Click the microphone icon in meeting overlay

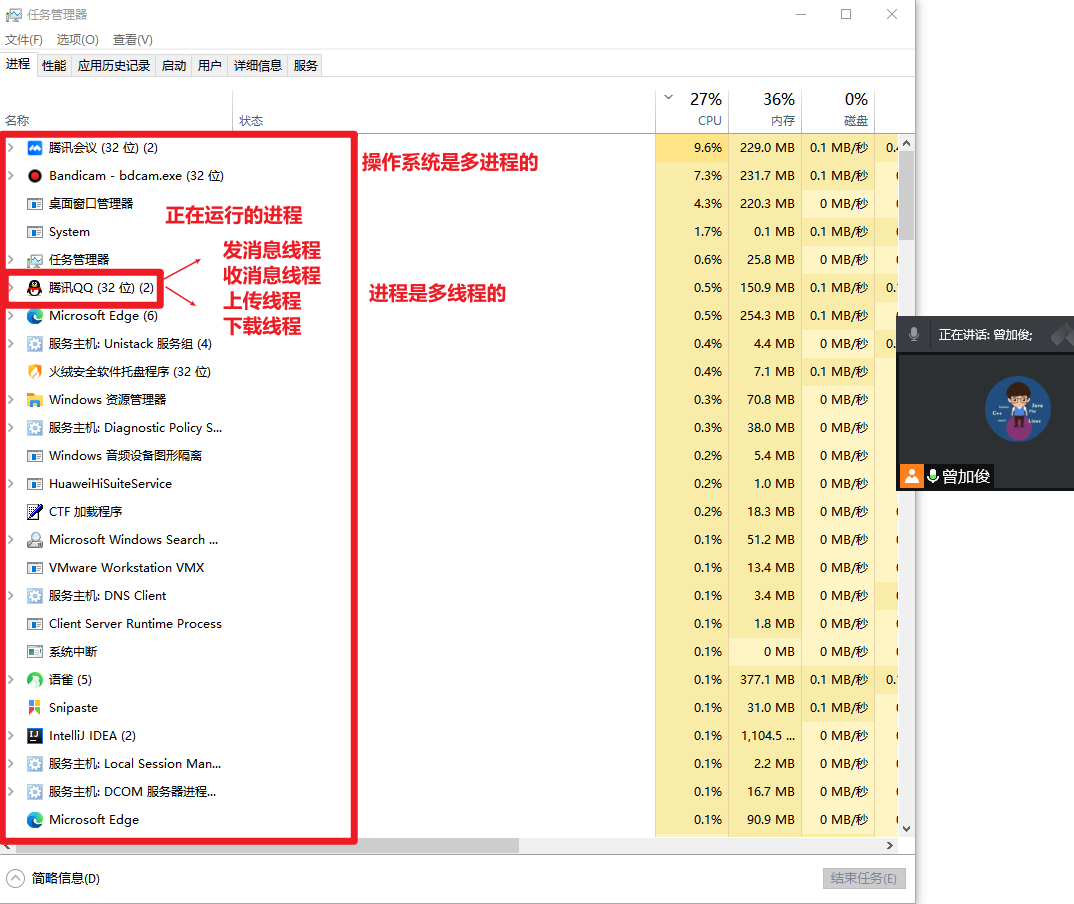(x=914, y=334)
